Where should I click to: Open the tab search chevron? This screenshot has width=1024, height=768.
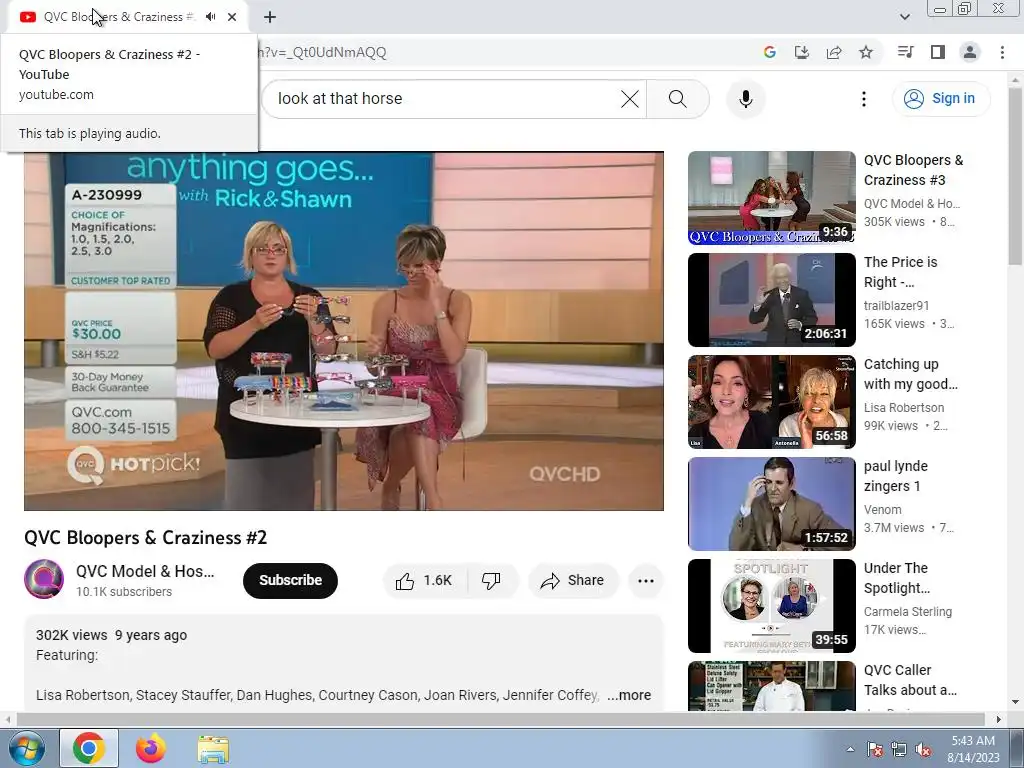point(904,17)
